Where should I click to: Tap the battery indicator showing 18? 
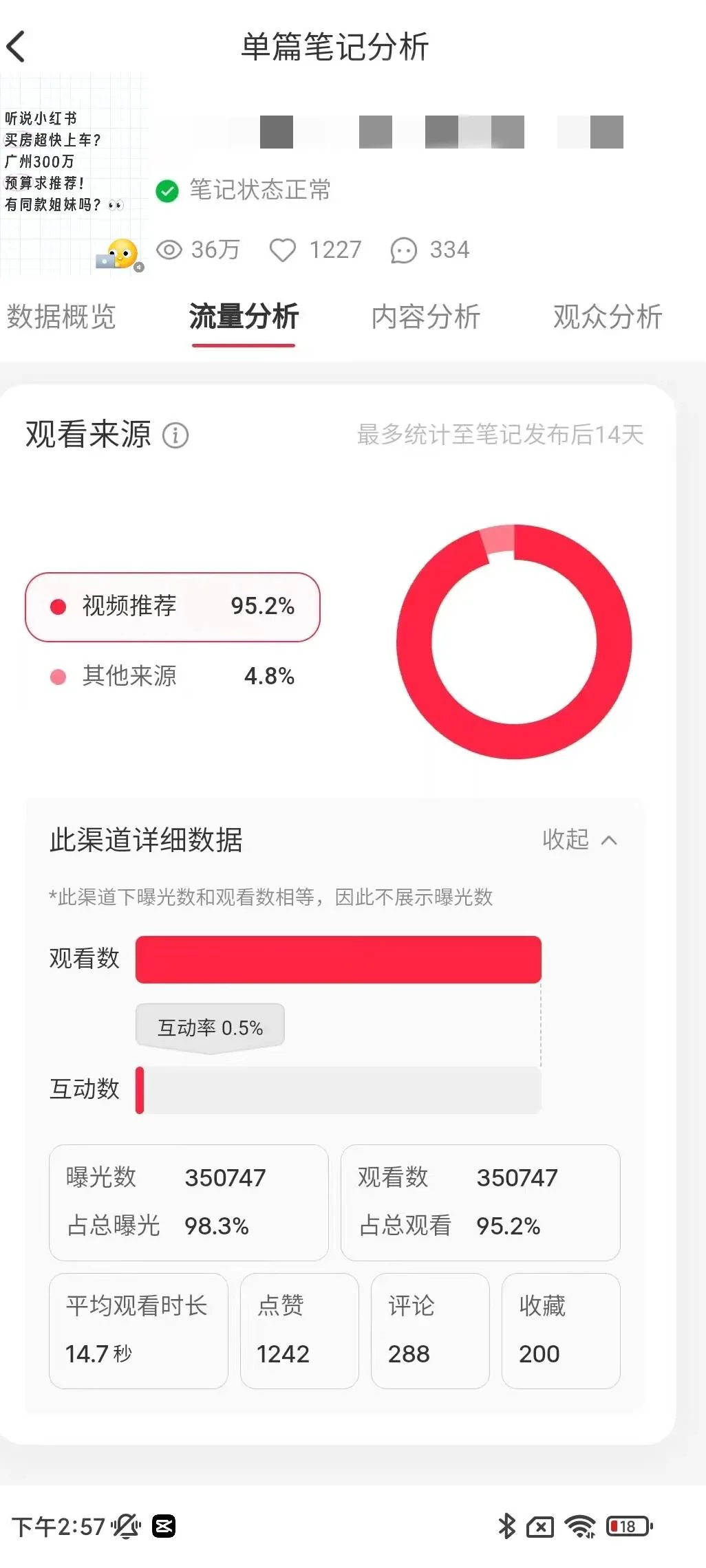click(630, 1526)
